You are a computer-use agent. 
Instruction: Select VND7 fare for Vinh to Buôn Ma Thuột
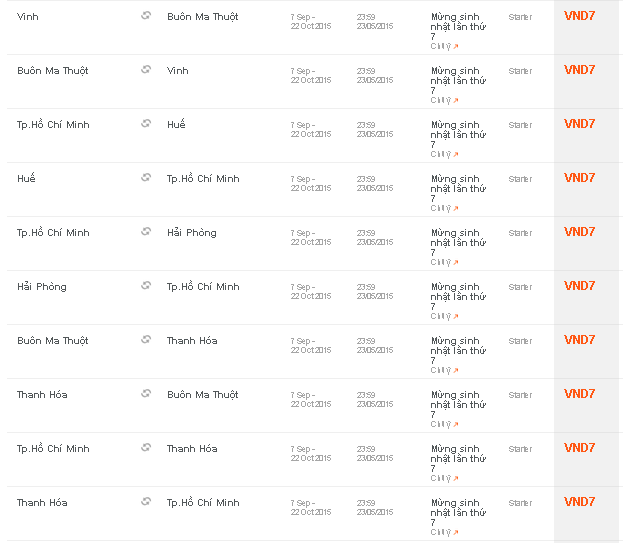point(579,16)
